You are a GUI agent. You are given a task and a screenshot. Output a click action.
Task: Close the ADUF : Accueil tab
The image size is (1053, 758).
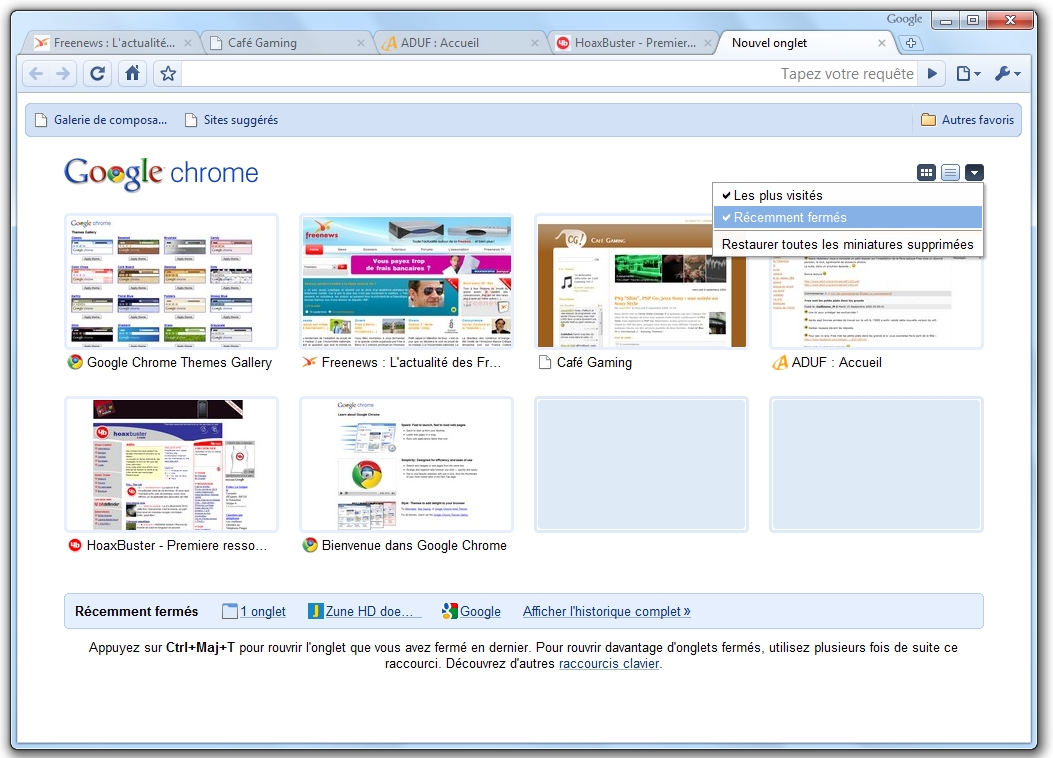535,43
